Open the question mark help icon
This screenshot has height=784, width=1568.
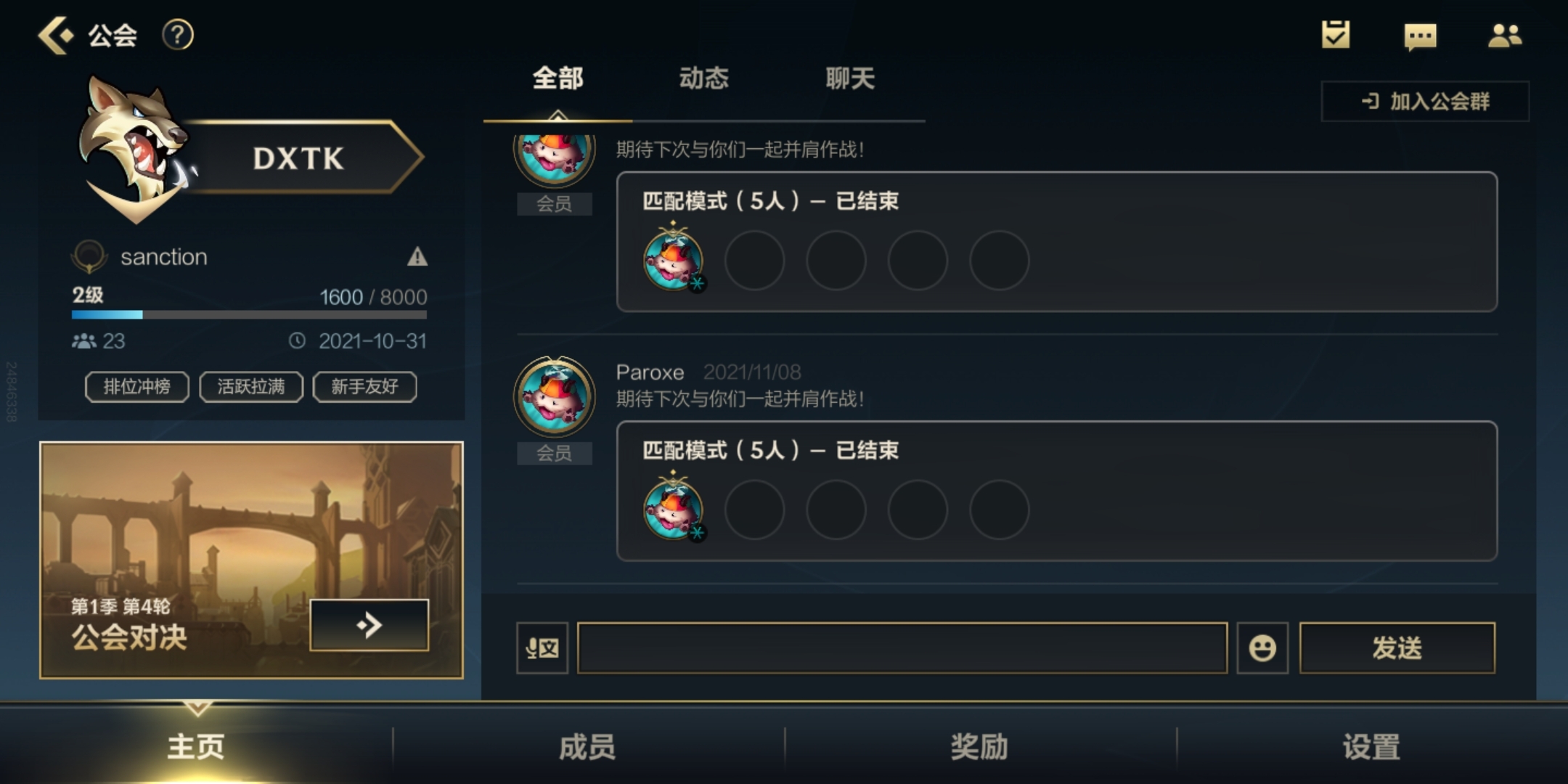tap(177, 35)
